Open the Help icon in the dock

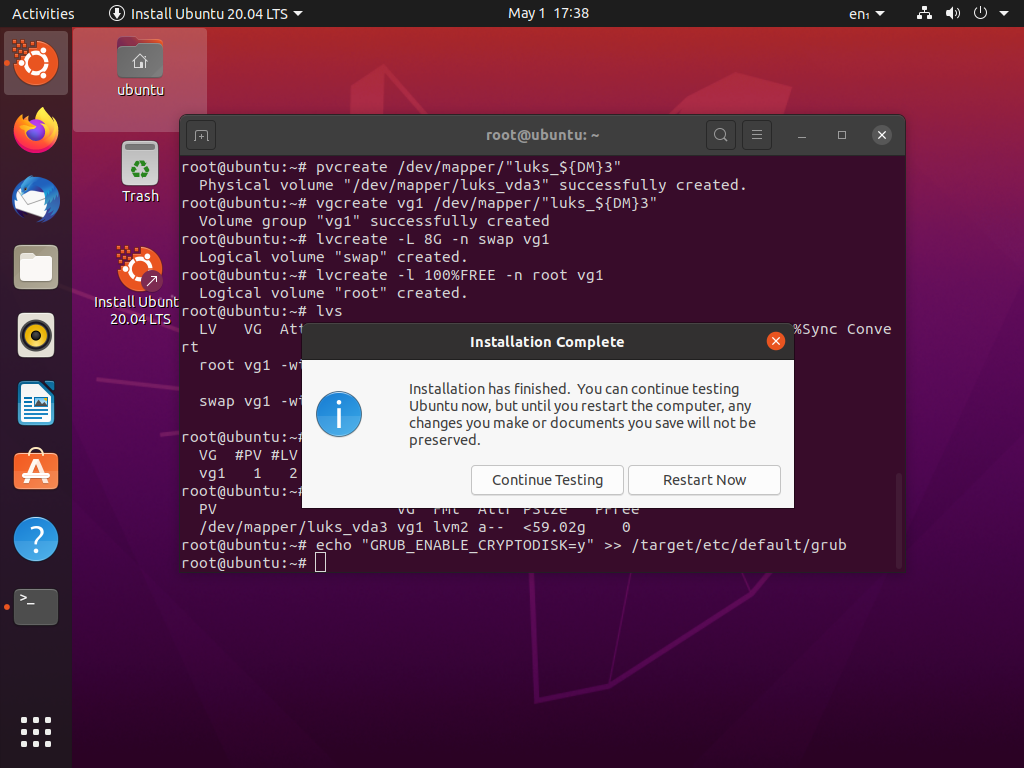point(36,539)
